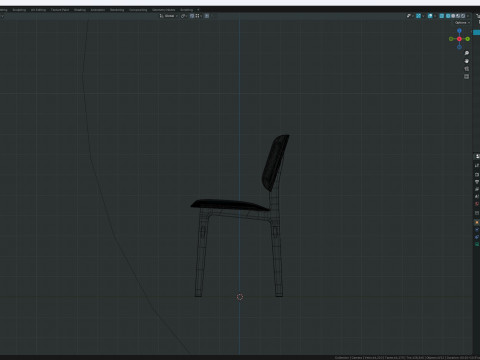The height and width of the screenshot is (360, 480).
Task: Switch to the Geometry Nodes workspace tab
Action: (x=163, y=10)
